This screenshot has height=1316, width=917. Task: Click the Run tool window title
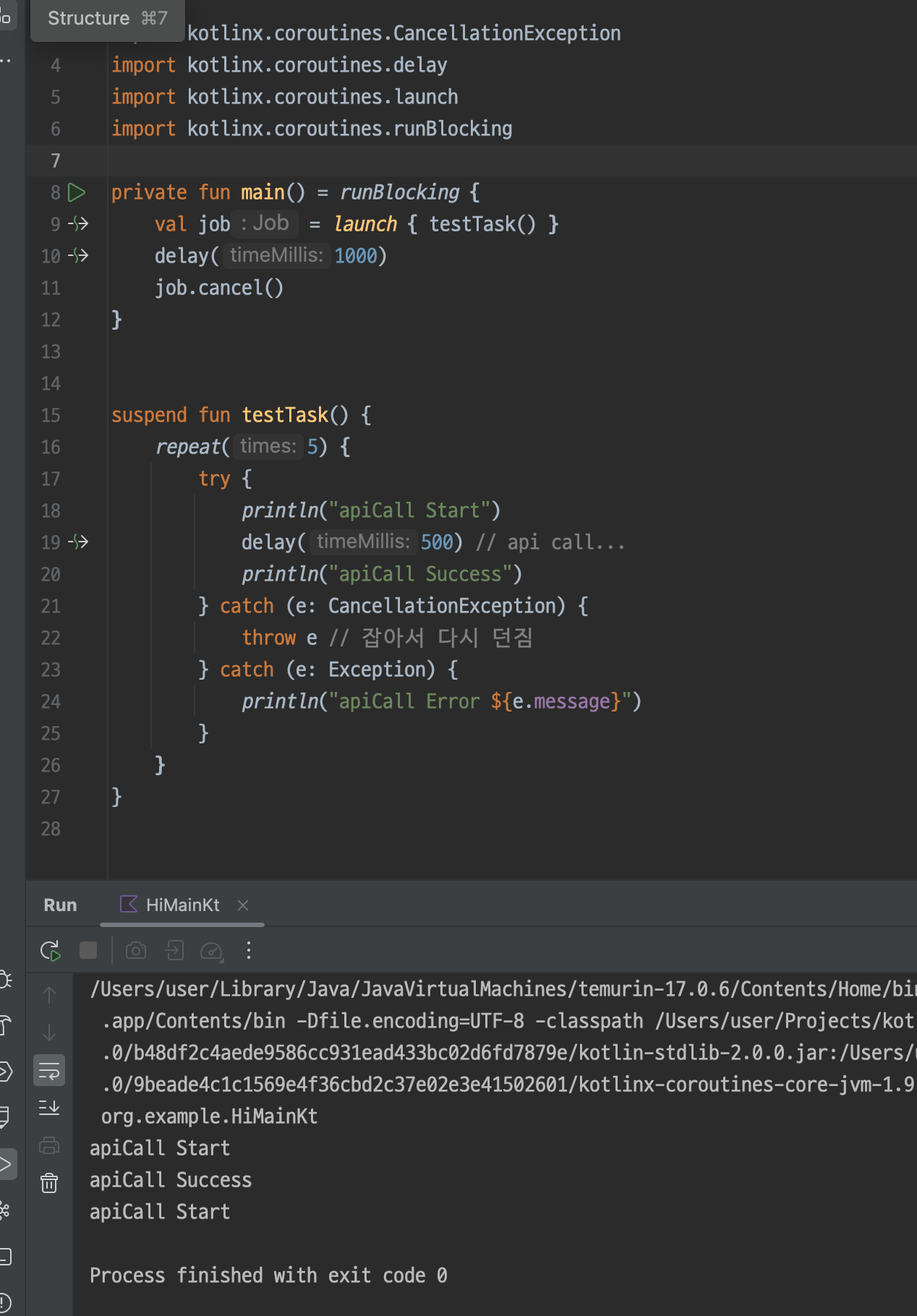(x=60, y=905)
